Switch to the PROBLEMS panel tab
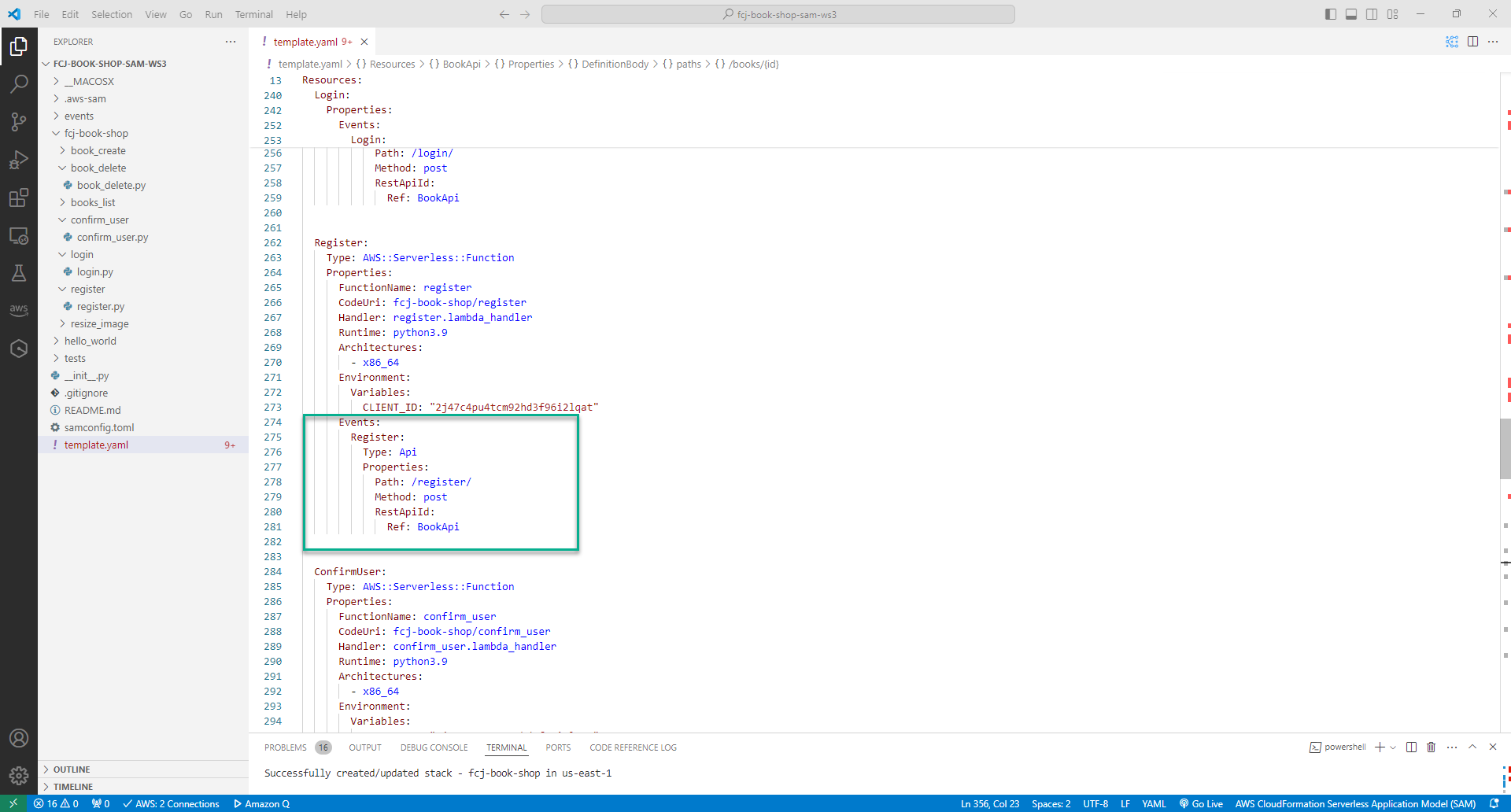The width and height of the screenshot is (1511, 812). 286,747
